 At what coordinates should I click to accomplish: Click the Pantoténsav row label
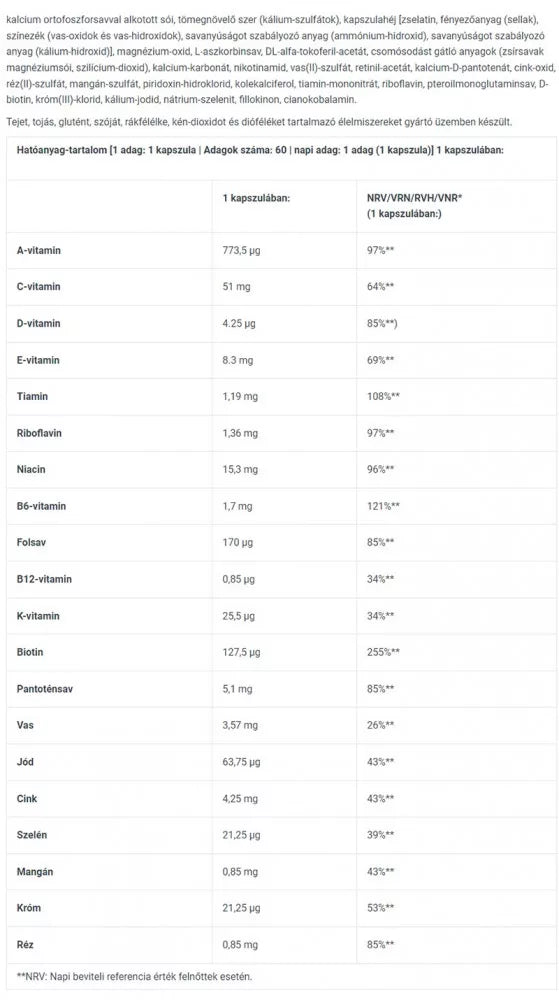45,689
